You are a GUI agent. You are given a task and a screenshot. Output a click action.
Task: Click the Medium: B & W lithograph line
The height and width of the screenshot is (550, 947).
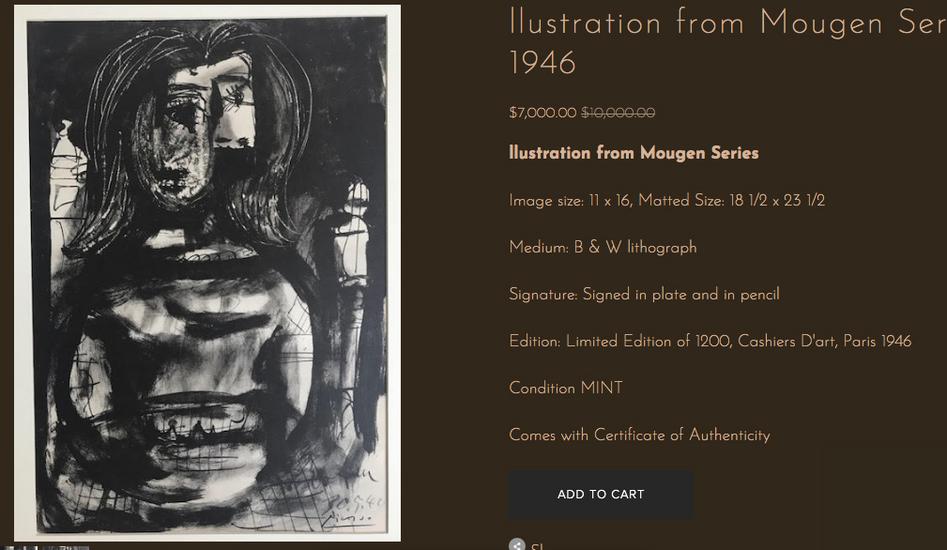pos(603,248)
